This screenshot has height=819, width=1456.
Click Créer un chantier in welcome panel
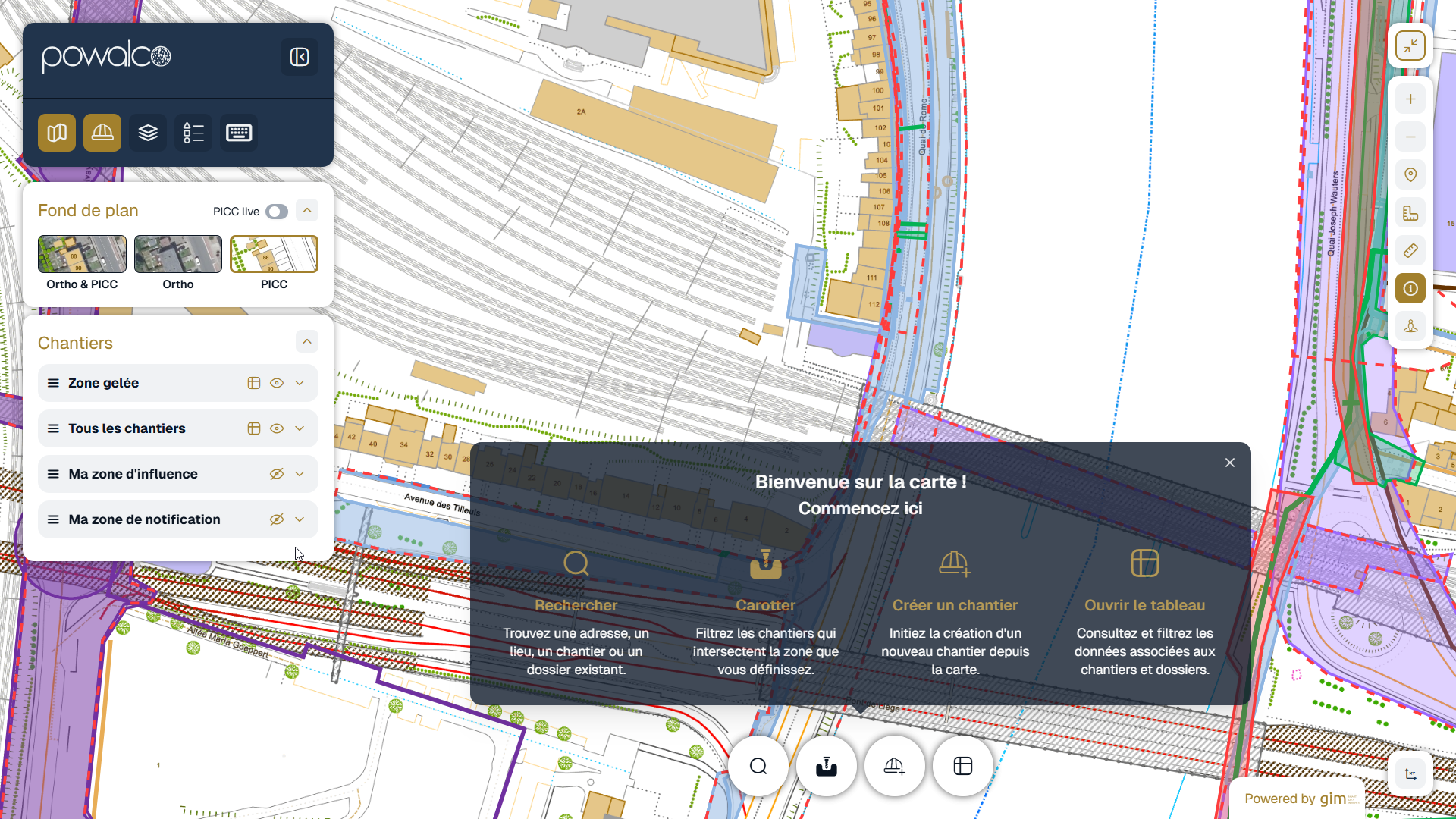pyautogui.click(x=955, y=604)
